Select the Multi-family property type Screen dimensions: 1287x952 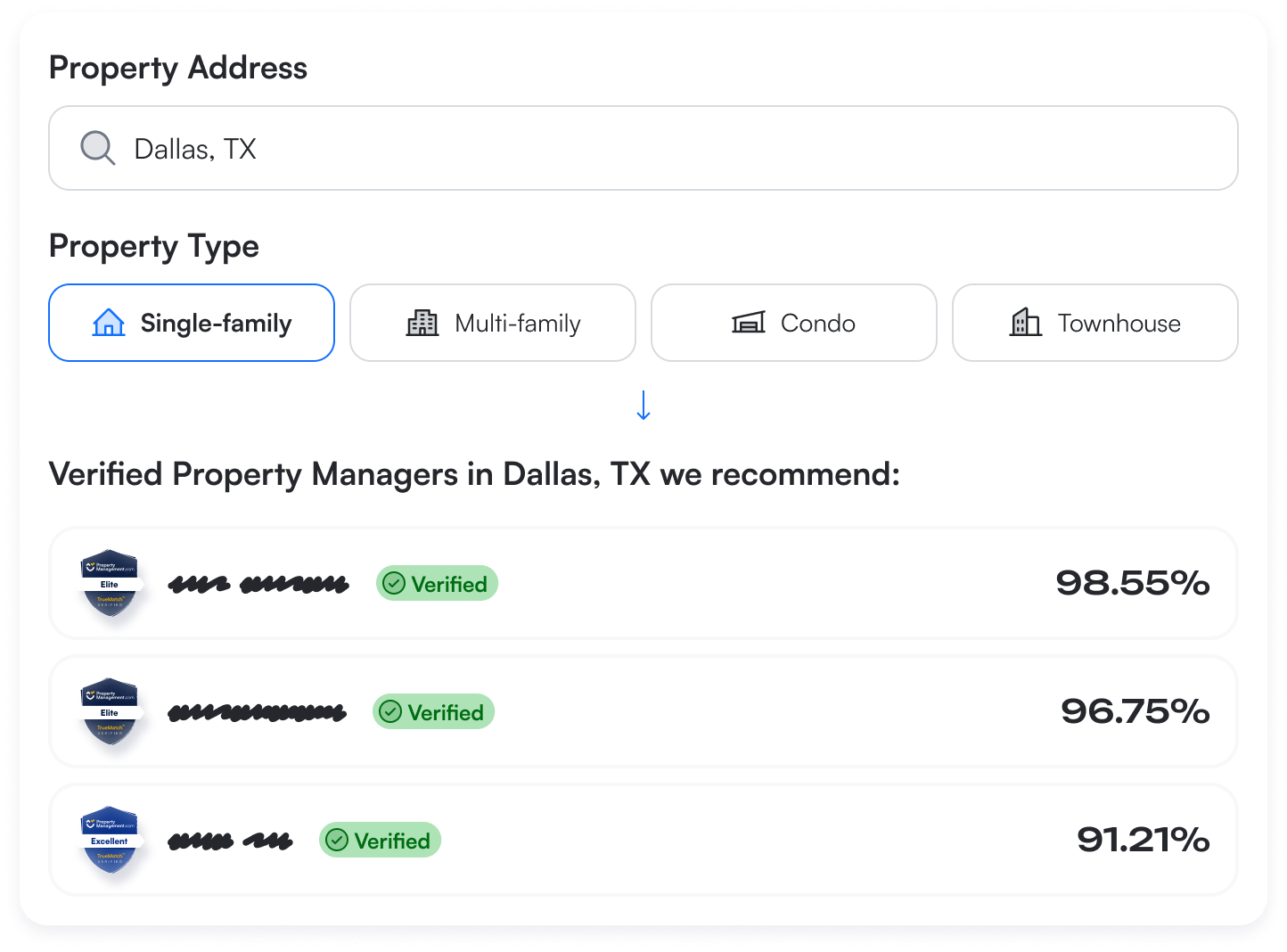tap(492, 323)
